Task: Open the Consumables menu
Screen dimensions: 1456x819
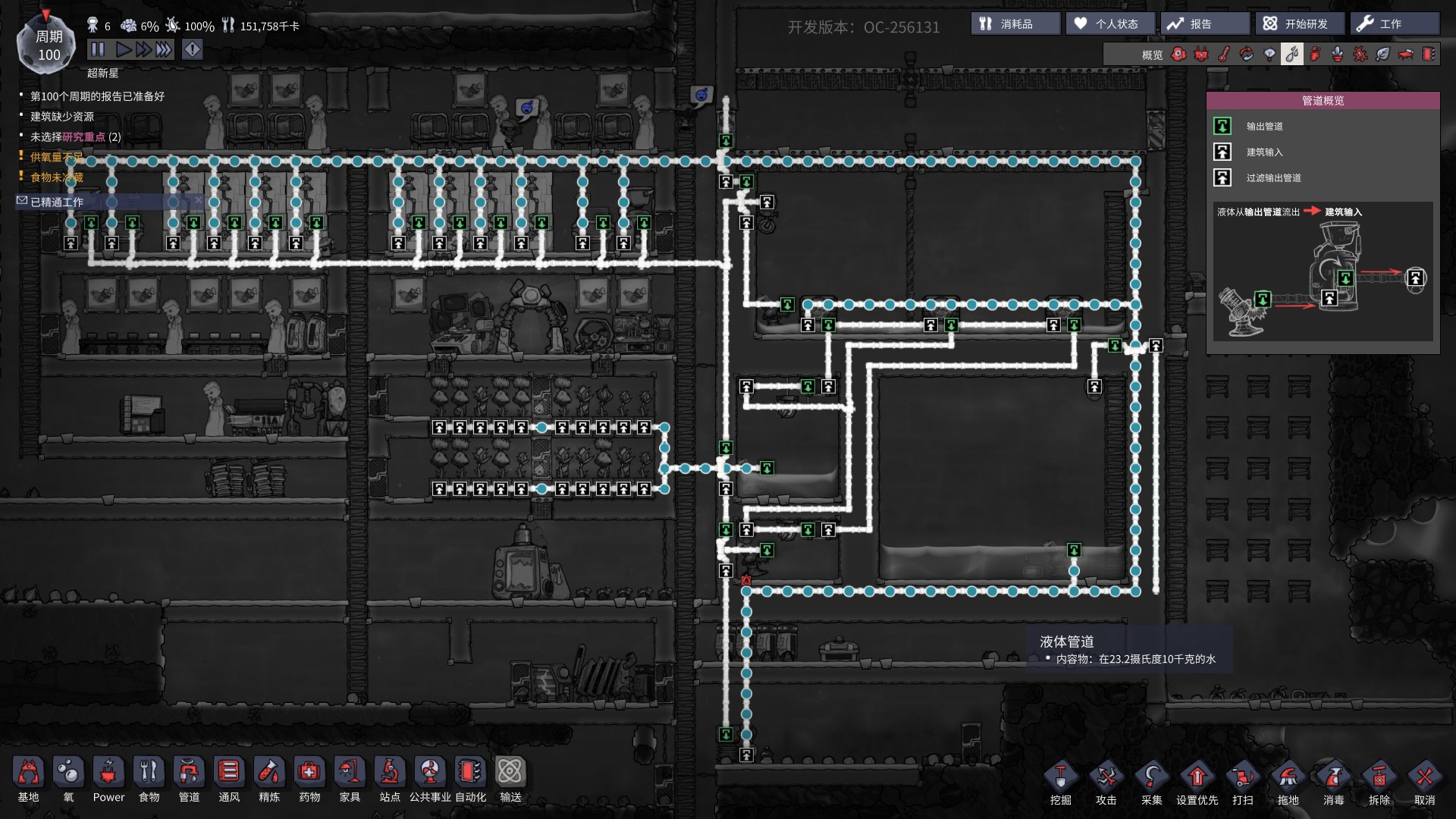Action: (1015, 24)
